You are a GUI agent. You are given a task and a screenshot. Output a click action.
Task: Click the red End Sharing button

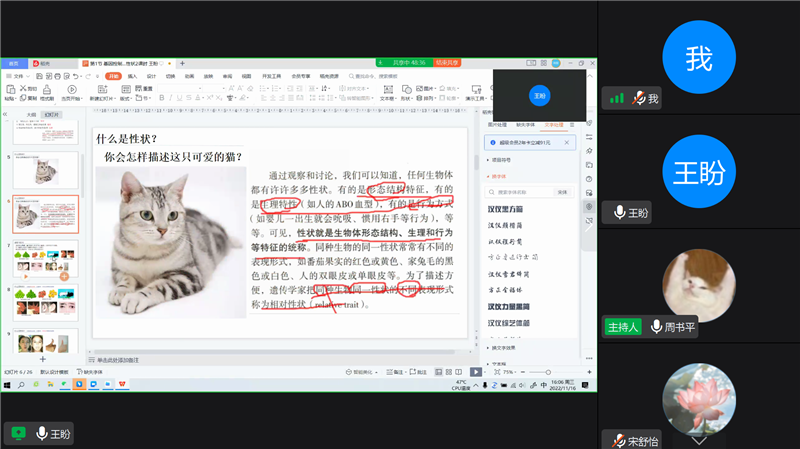[446, 63]
